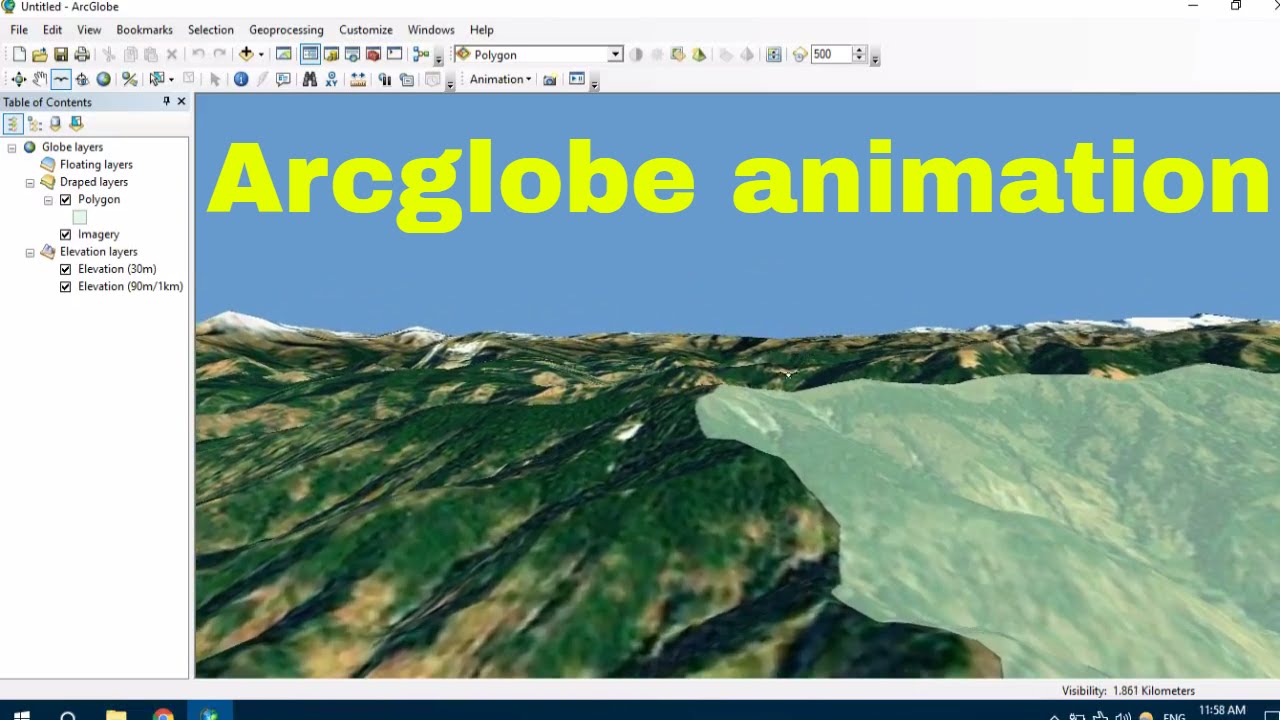This screenshot has width=1280, height=720.
Task: Open Table of Contents window button
Action: (x=310, y=54)
